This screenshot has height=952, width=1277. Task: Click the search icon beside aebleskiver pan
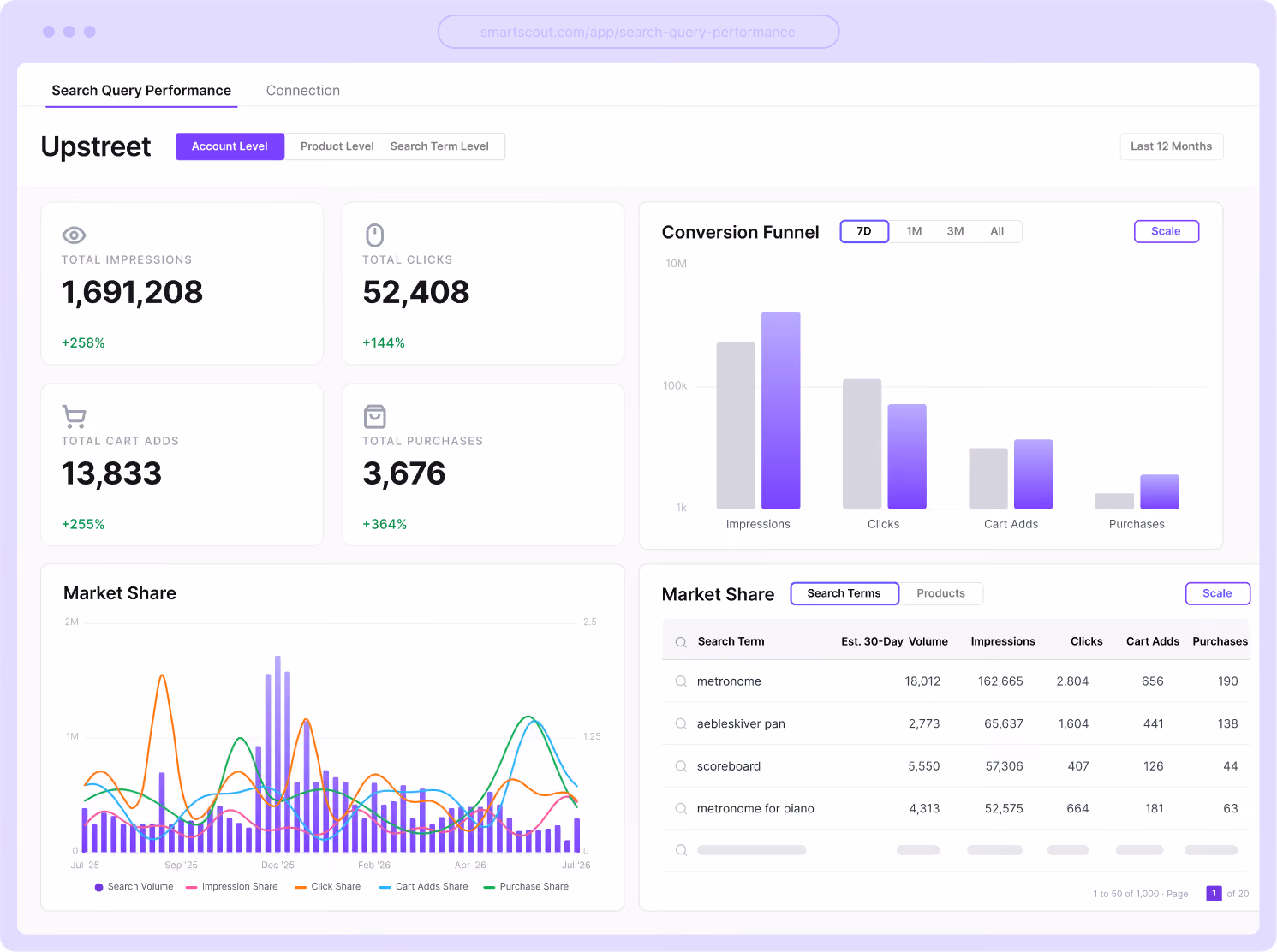coord(681,723)
